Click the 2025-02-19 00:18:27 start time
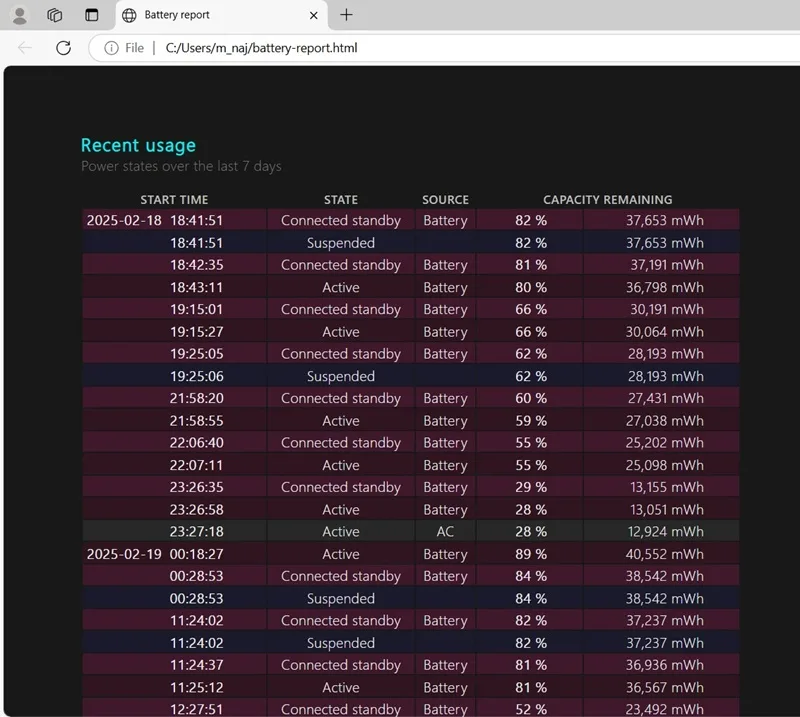Image resolution: width=800 pixels, height=717 pixels. (x=155, y=554)
